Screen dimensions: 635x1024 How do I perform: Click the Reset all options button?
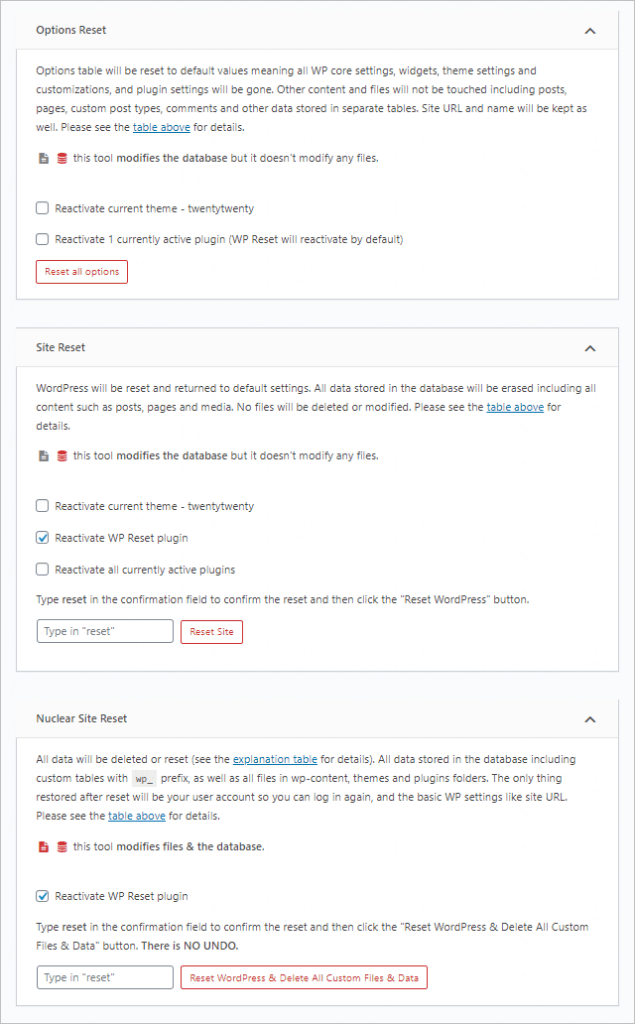81,271
